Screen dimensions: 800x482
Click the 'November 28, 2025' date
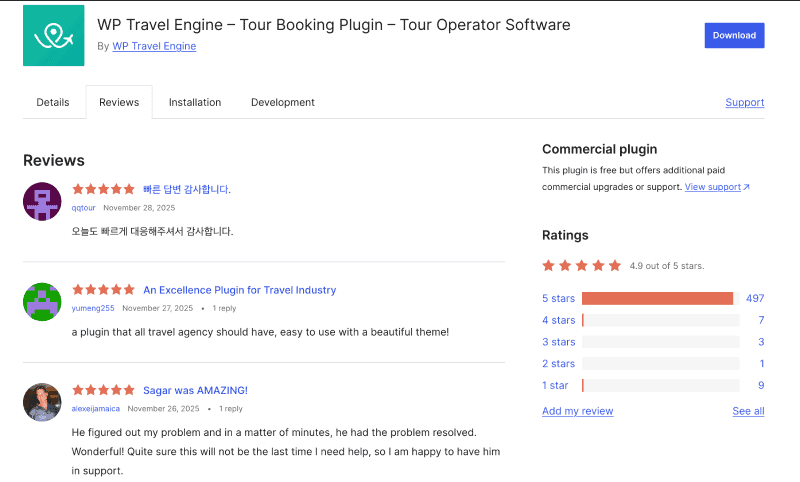[x=139, y=208]
